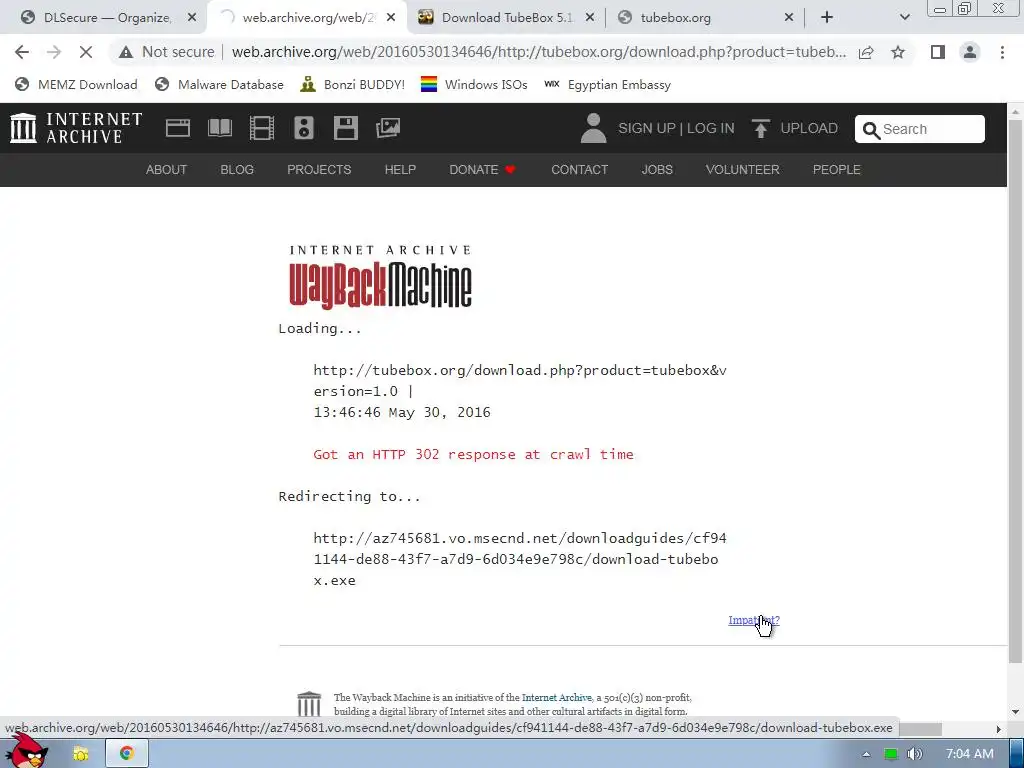
Task: Click the Not secure warning icon
Action: [125, 52]
